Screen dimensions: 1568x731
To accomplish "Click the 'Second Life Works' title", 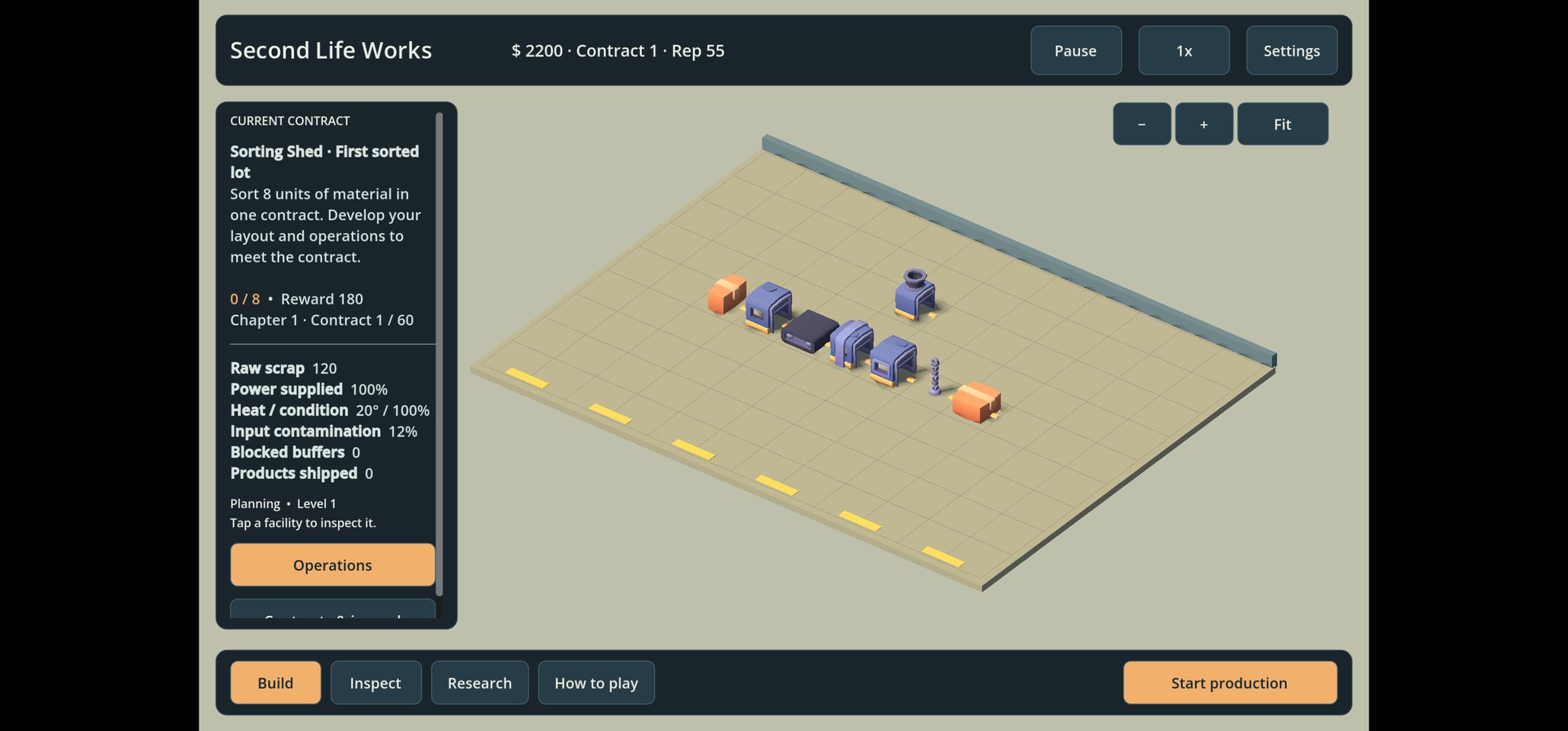I will tap(331, 50).
